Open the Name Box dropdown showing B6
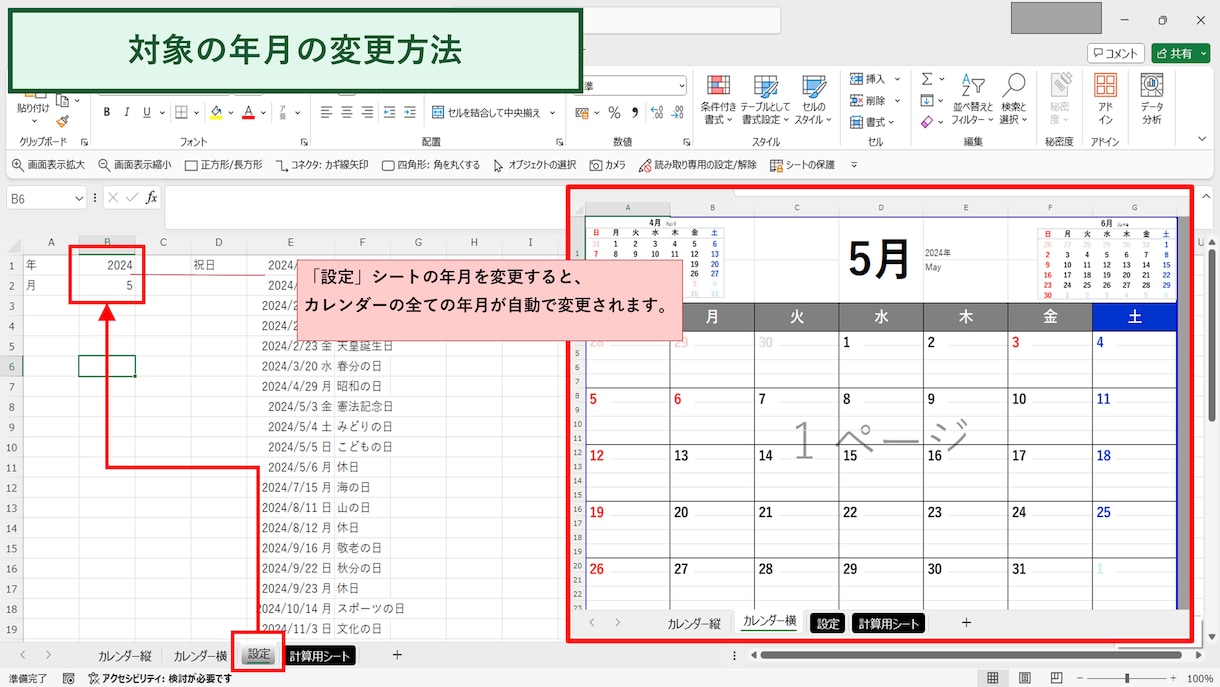 79,199
